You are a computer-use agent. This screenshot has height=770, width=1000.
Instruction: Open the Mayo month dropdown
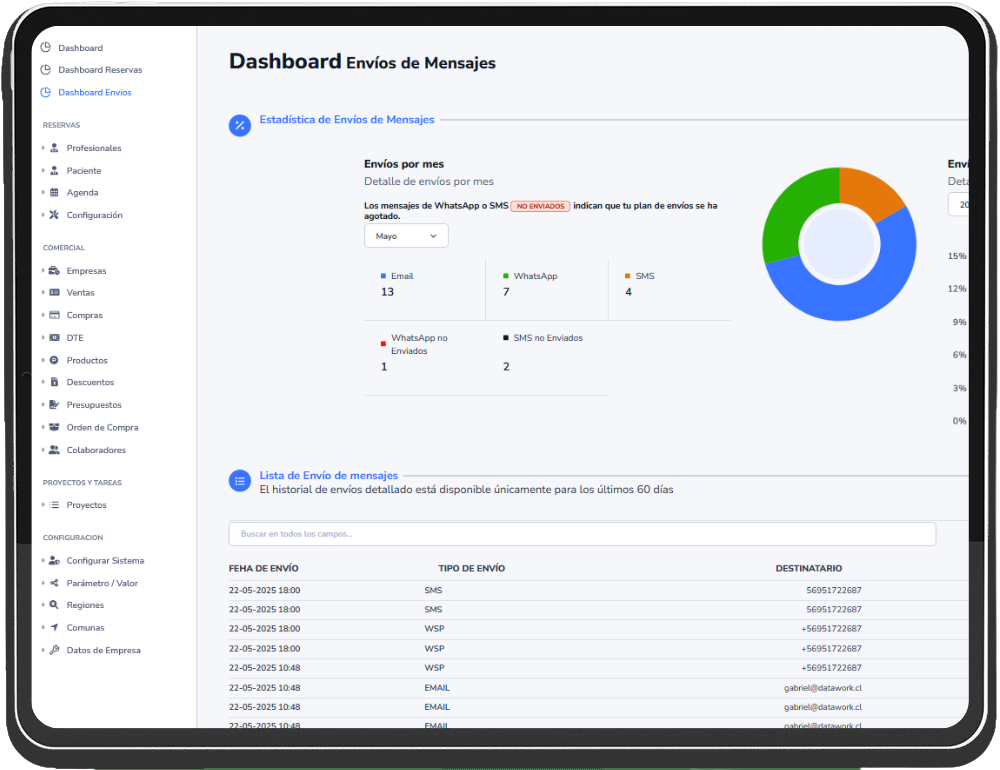(406, 236)
